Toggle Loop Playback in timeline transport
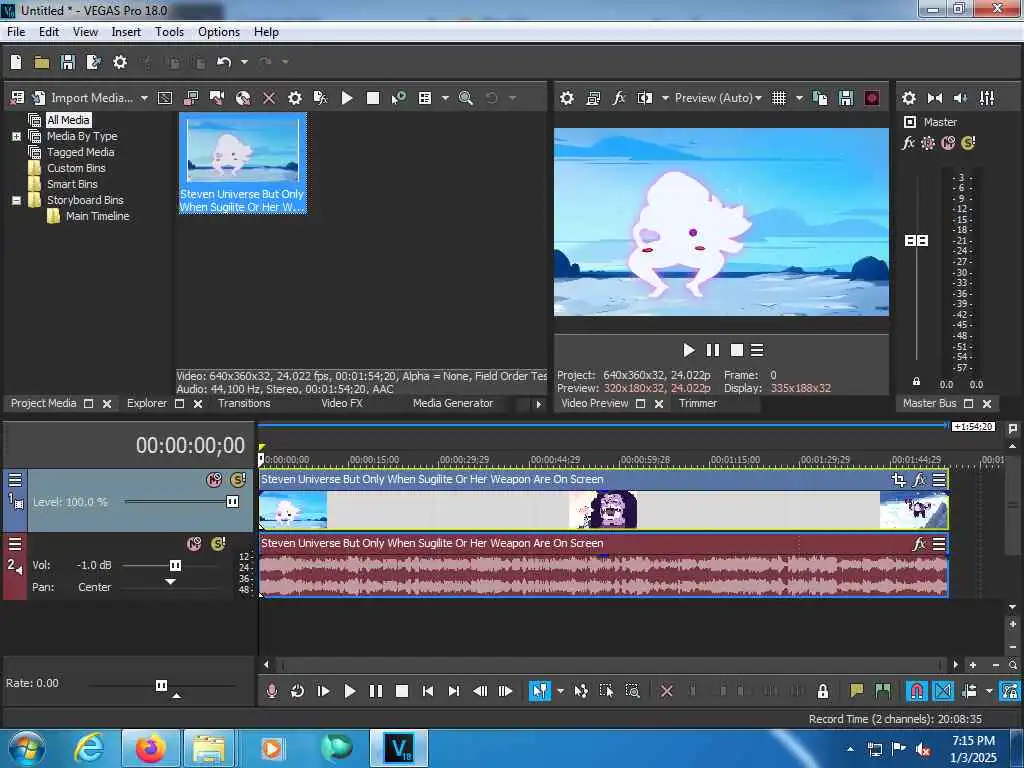 tap(297, 691)
